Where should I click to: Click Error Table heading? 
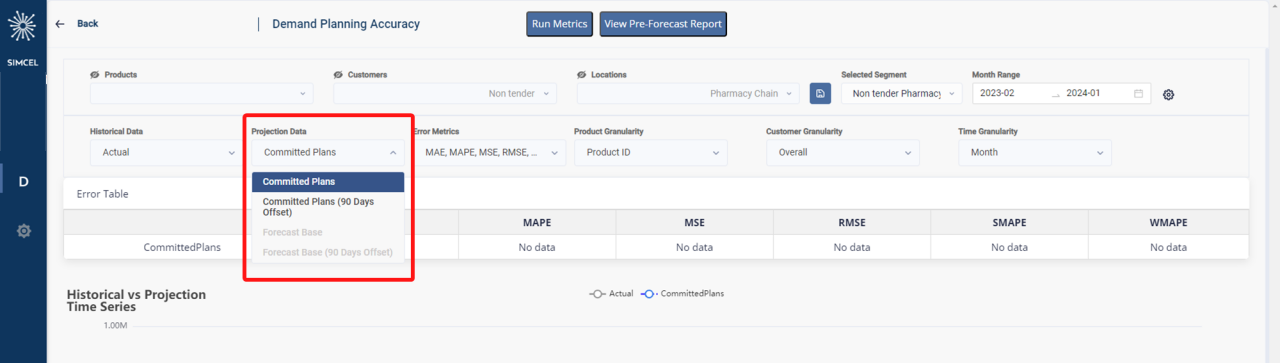(x=103, y=194)
